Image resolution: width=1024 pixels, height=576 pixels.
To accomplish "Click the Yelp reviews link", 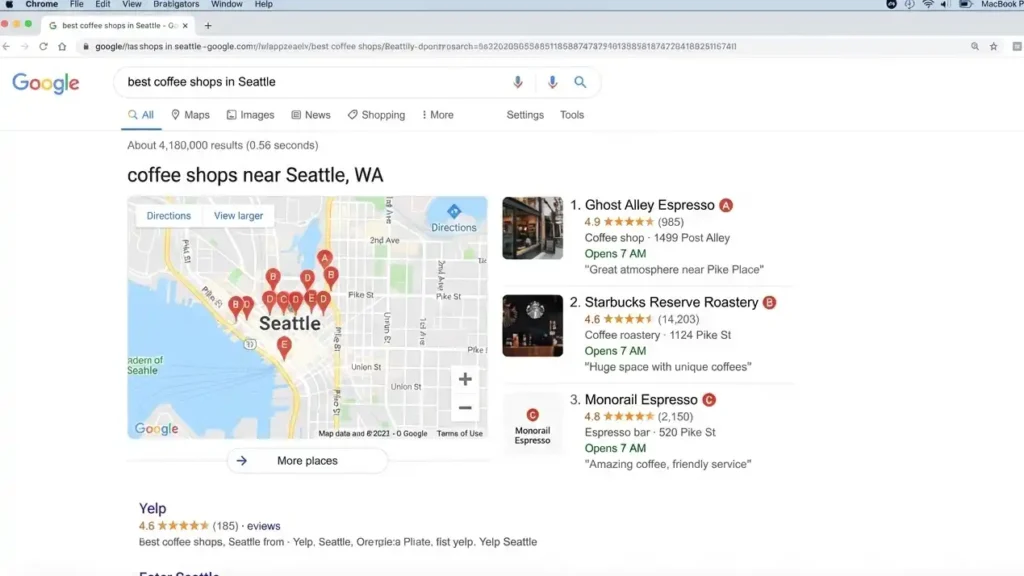I will click(263, 526).
